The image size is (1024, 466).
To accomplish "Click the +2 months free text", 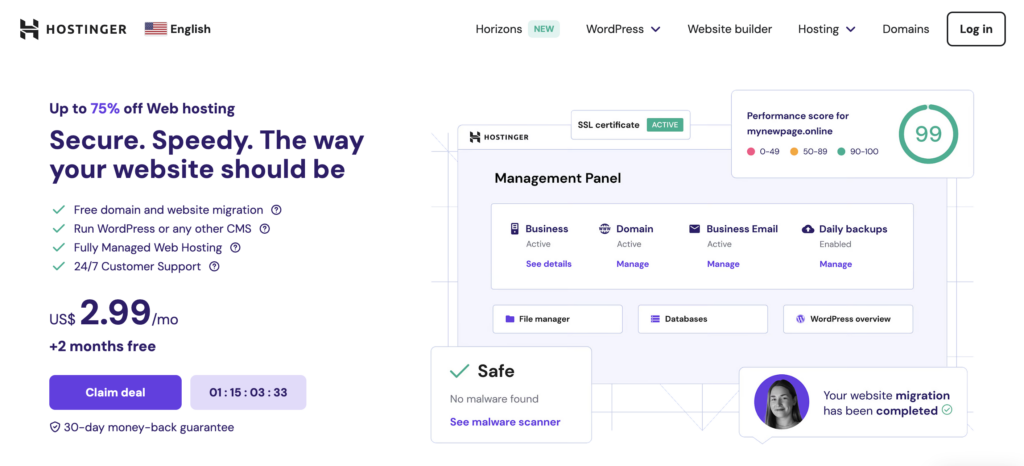I will [x=103, y=346].
